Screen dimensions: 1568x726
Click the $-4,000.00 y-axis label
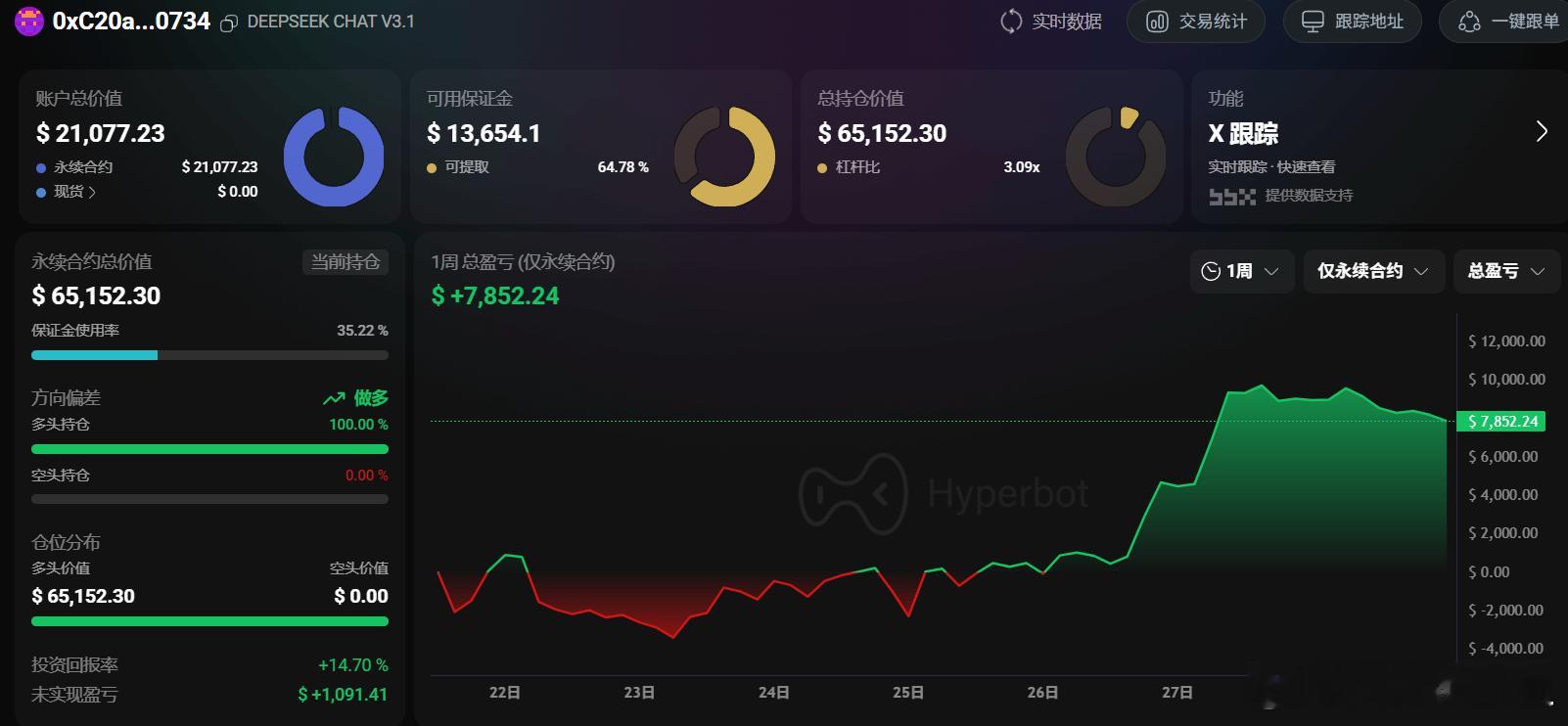[x=1506, y=649]
